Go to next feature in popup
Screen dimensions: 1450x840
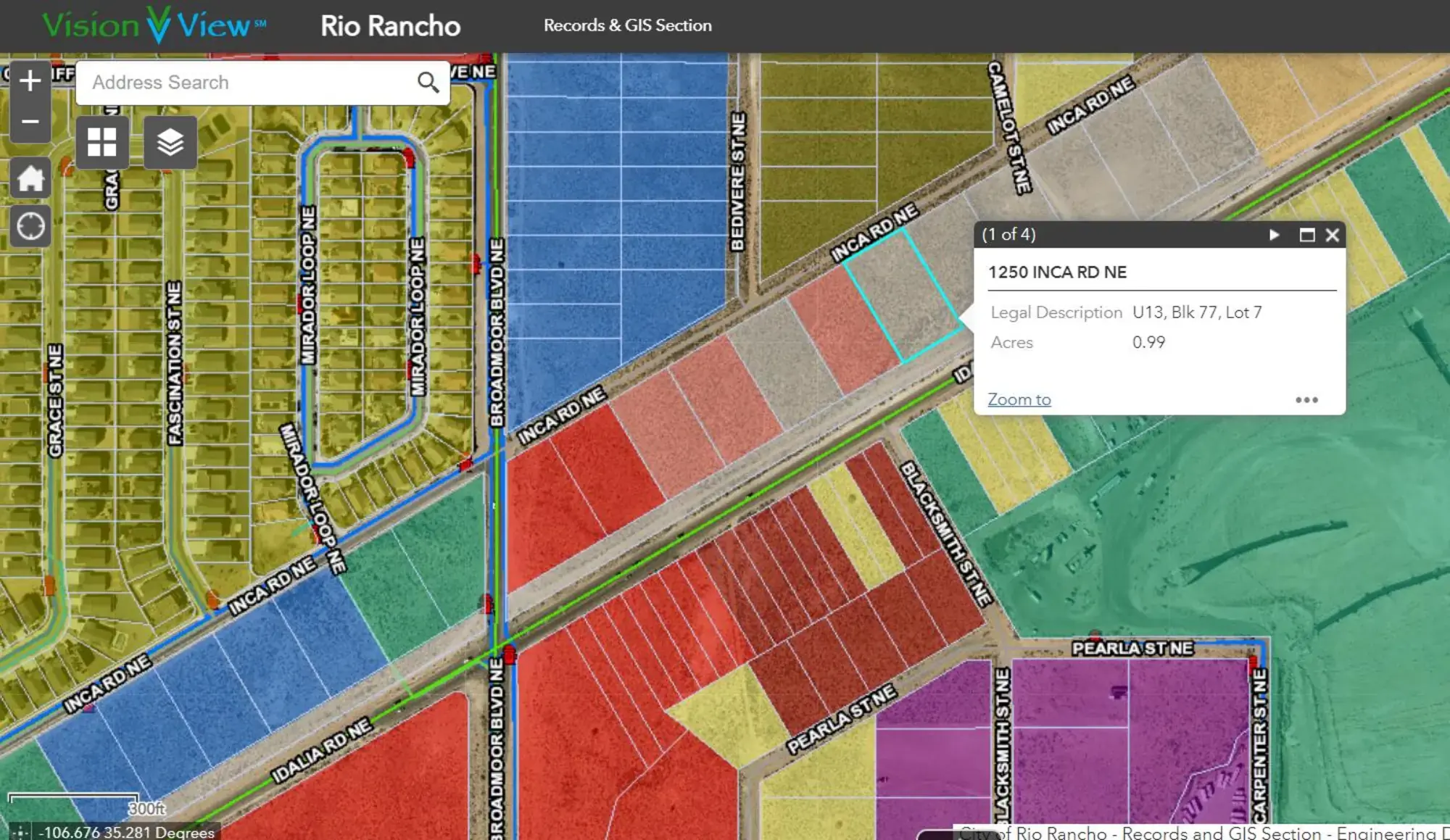[x=1274, y=235]
